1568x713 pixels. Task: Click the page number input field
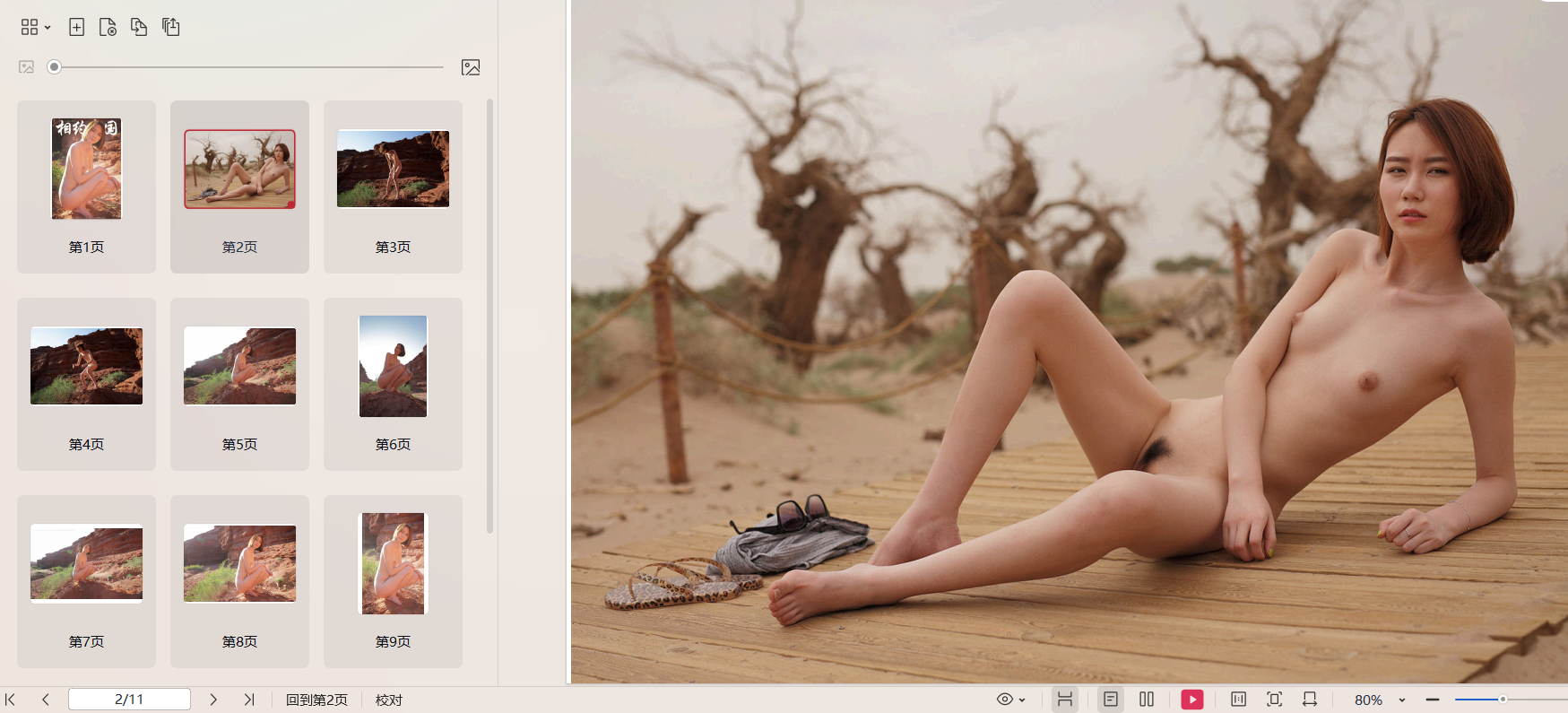129,700
